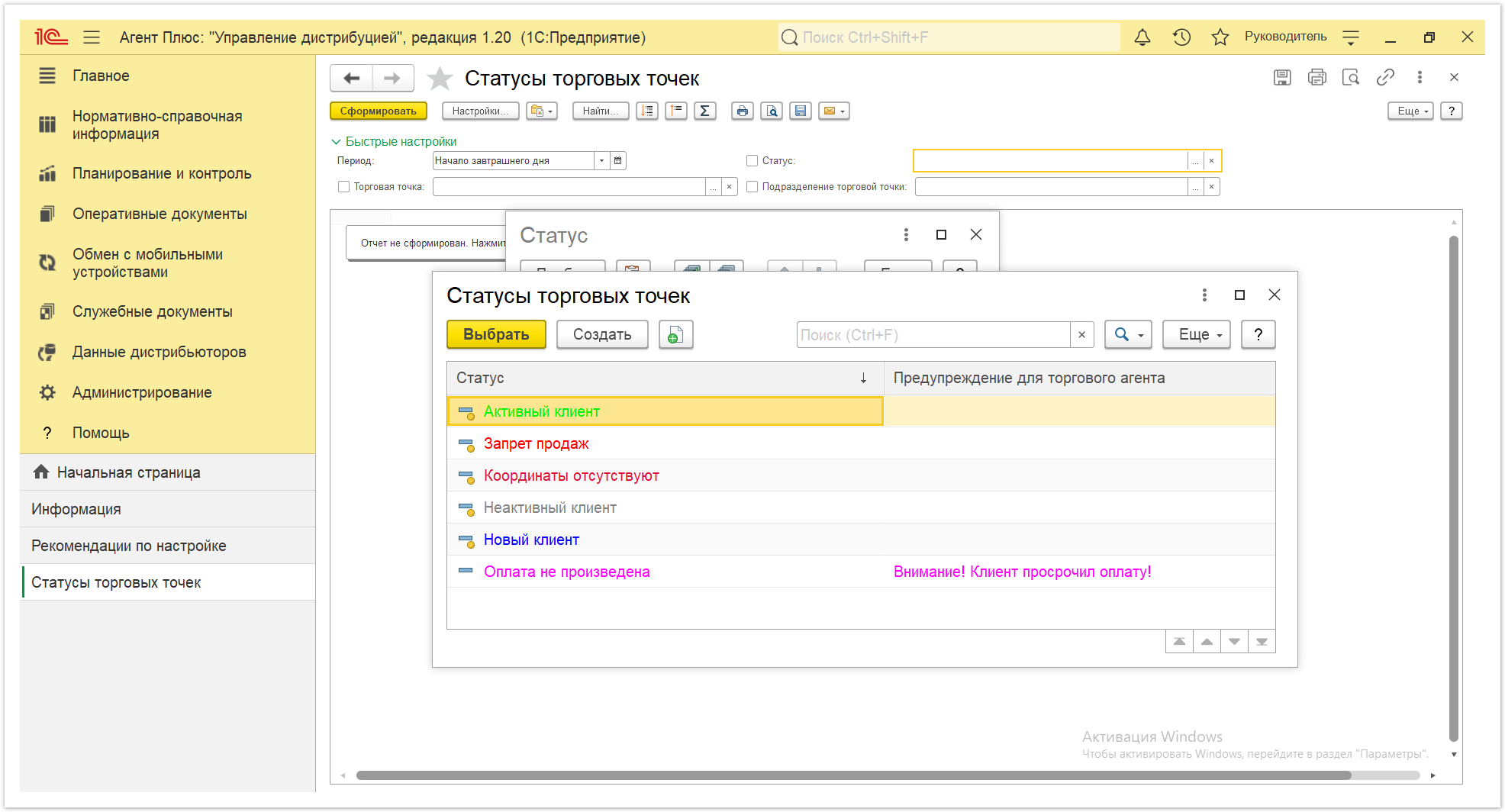
Task: Click the Сформировать button
Action: coord(379,111)
